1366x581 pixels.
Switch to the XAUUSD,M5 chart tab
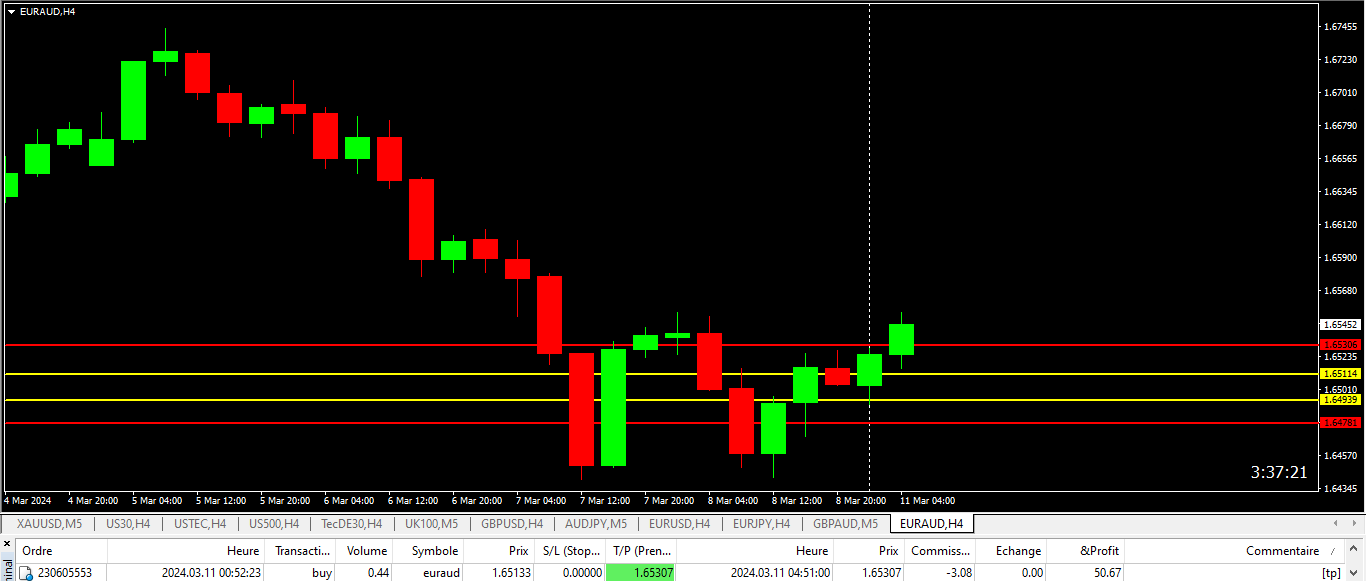[x=49, y=523]
